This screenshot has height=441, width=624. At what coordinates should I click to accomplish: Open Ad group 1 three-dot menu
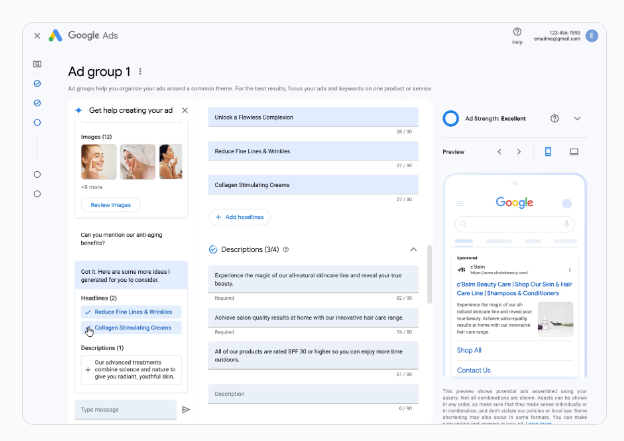coord(140,72)
